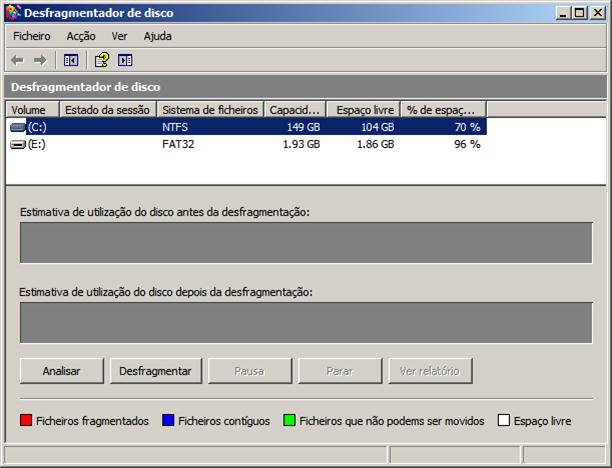This screenshot has height=468, width=612.
Task: Sort by Sistema de ficheiros column header
Action: 210,109
